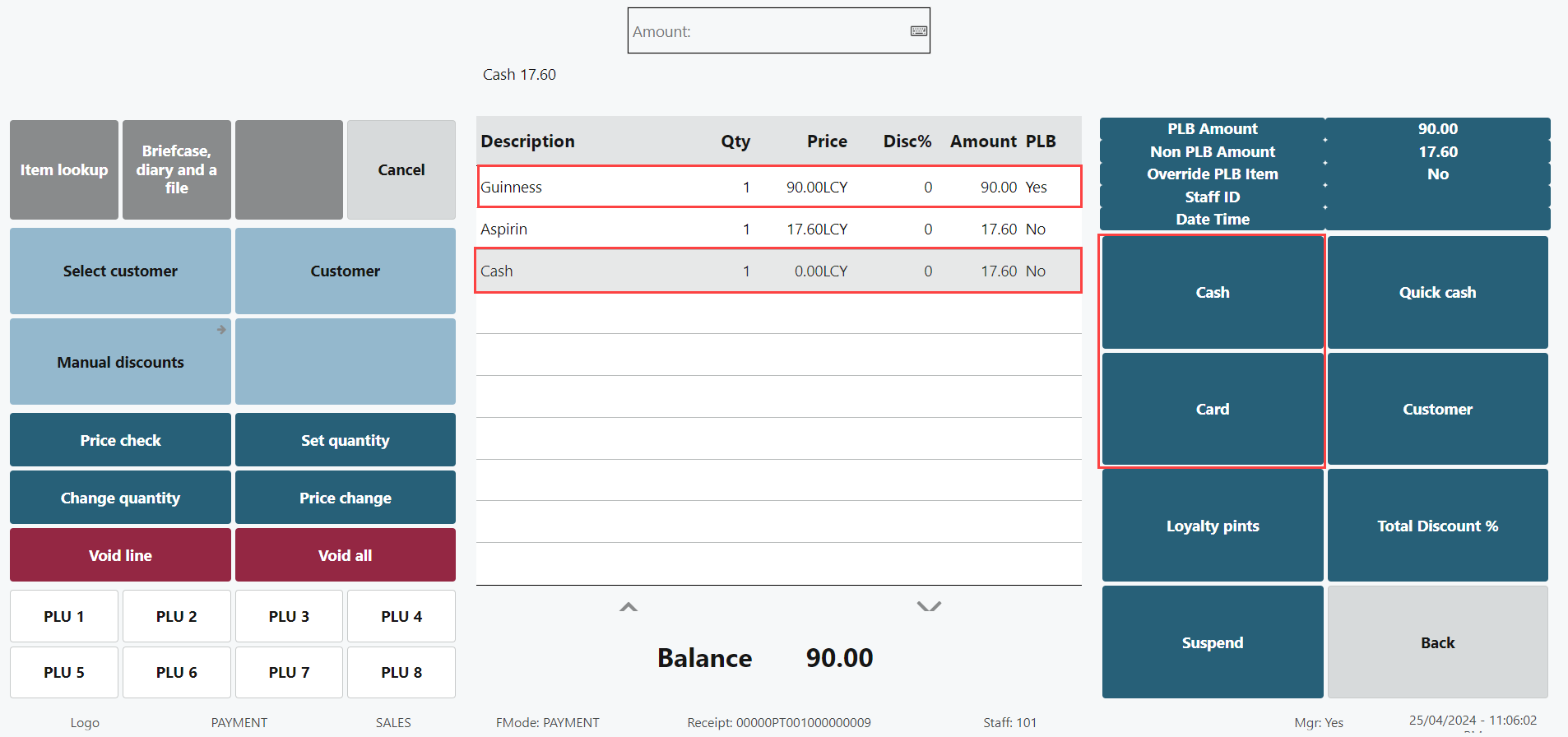Viewport: 1568px width, 737px height.
Task: Void the selected line
Action: (x=120, y=555)
